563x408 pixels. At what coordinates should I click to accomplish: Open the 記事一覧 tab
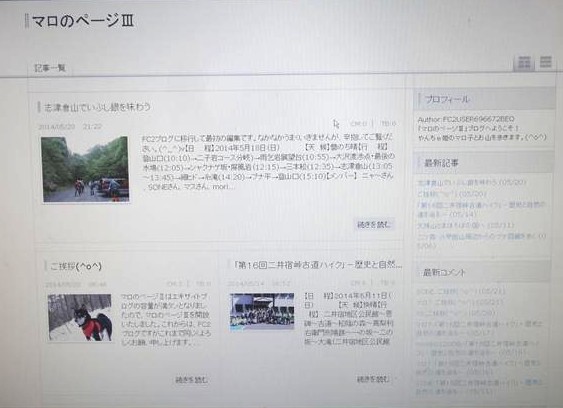(x=50, y=68)
